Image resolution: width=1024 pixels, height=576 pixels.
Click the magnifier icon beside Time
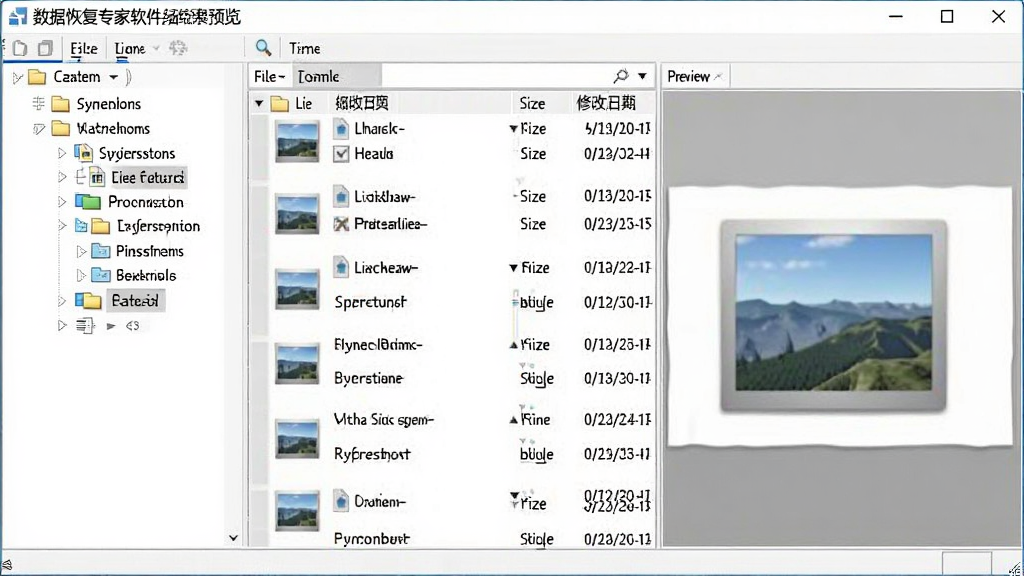coord(263,48)
